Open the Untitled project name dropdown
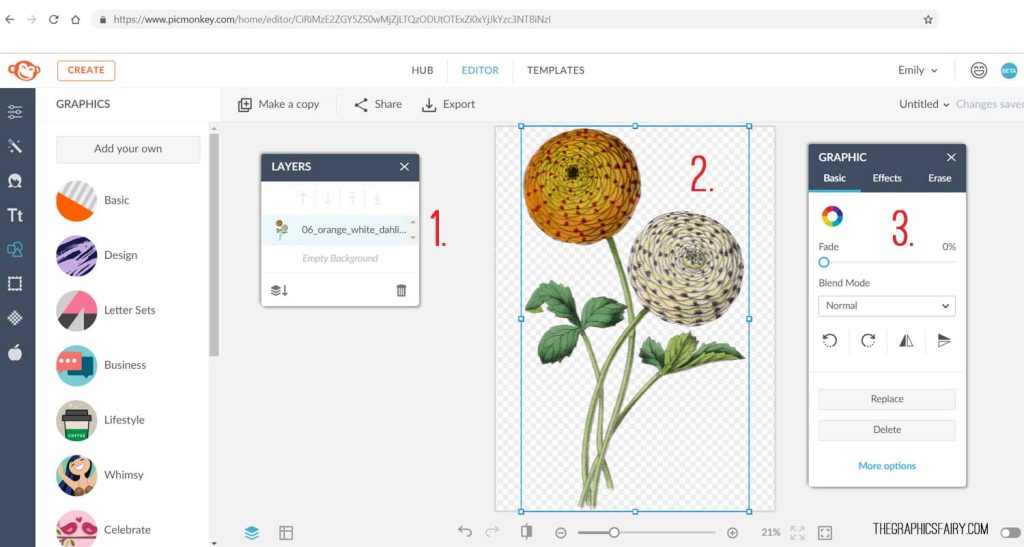This screenshot has height=547, width=1024. 924,104
